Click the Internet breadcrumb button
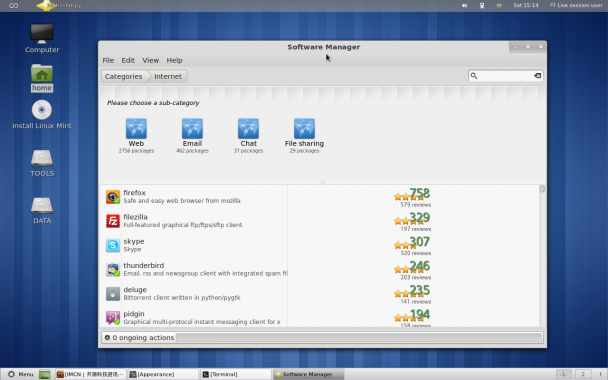 pos(168,76)
